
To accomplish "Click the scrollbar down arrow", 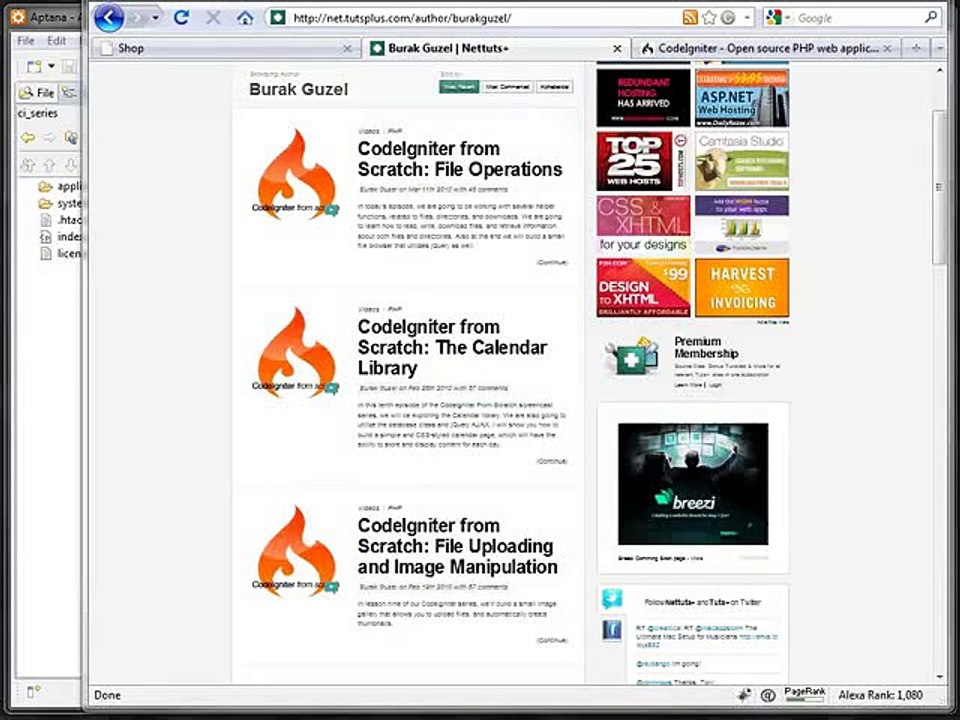I will (940, 677).
